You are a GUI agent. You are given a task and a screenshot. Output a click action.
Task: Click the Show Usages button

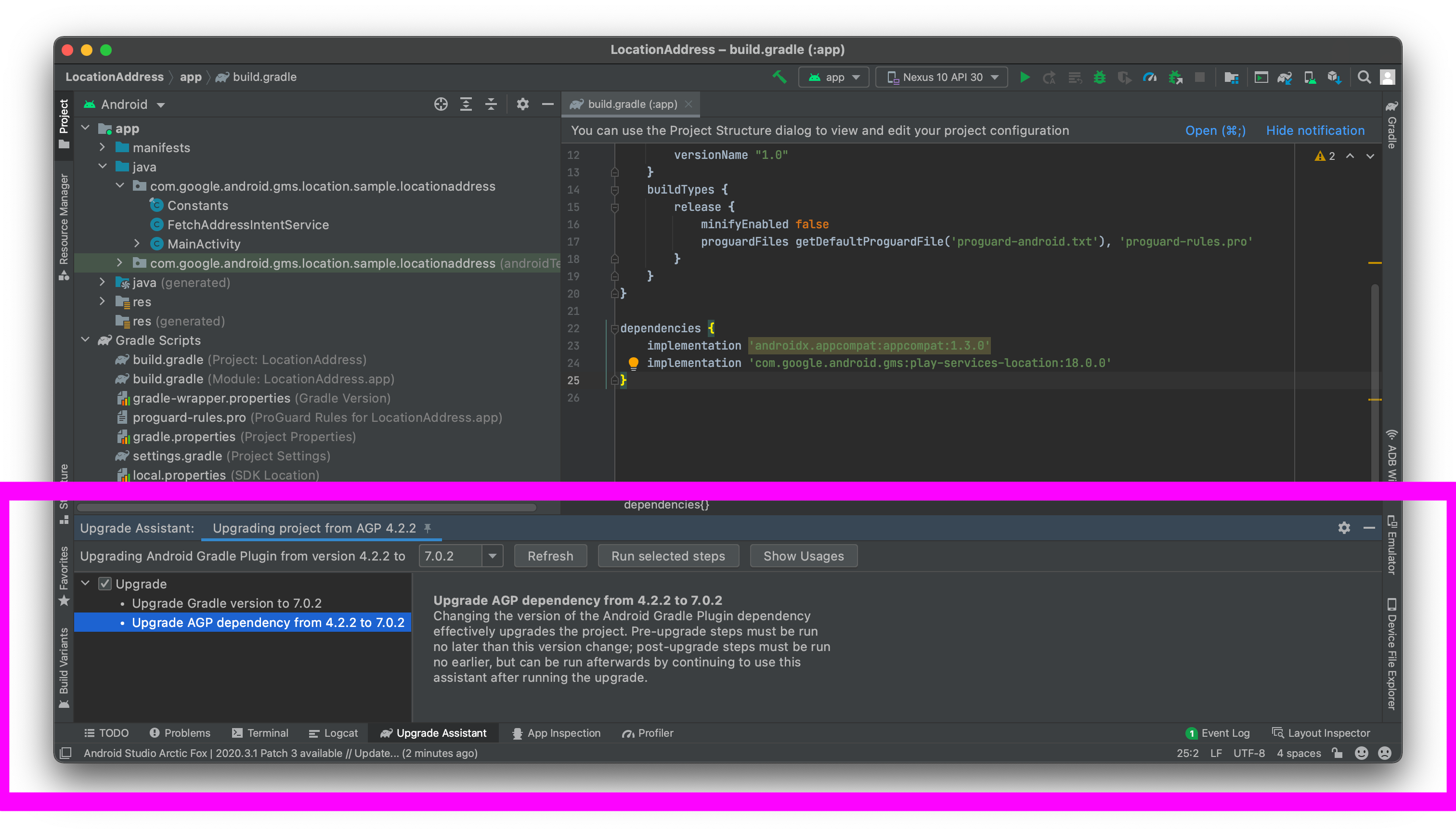[803, 556]
